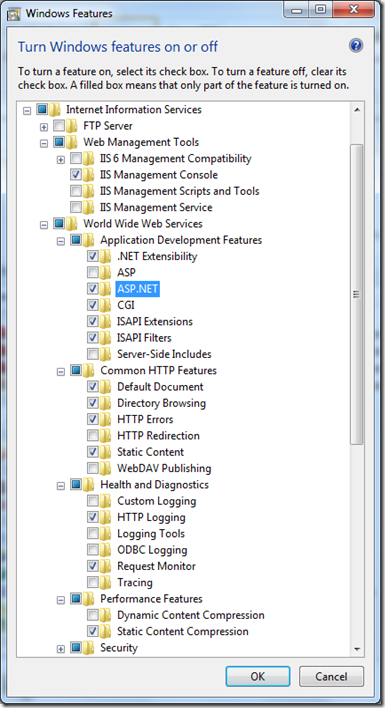385x708 pixels.
Task: Check ODBC Logging checkbox
Action: coord(93,550)
